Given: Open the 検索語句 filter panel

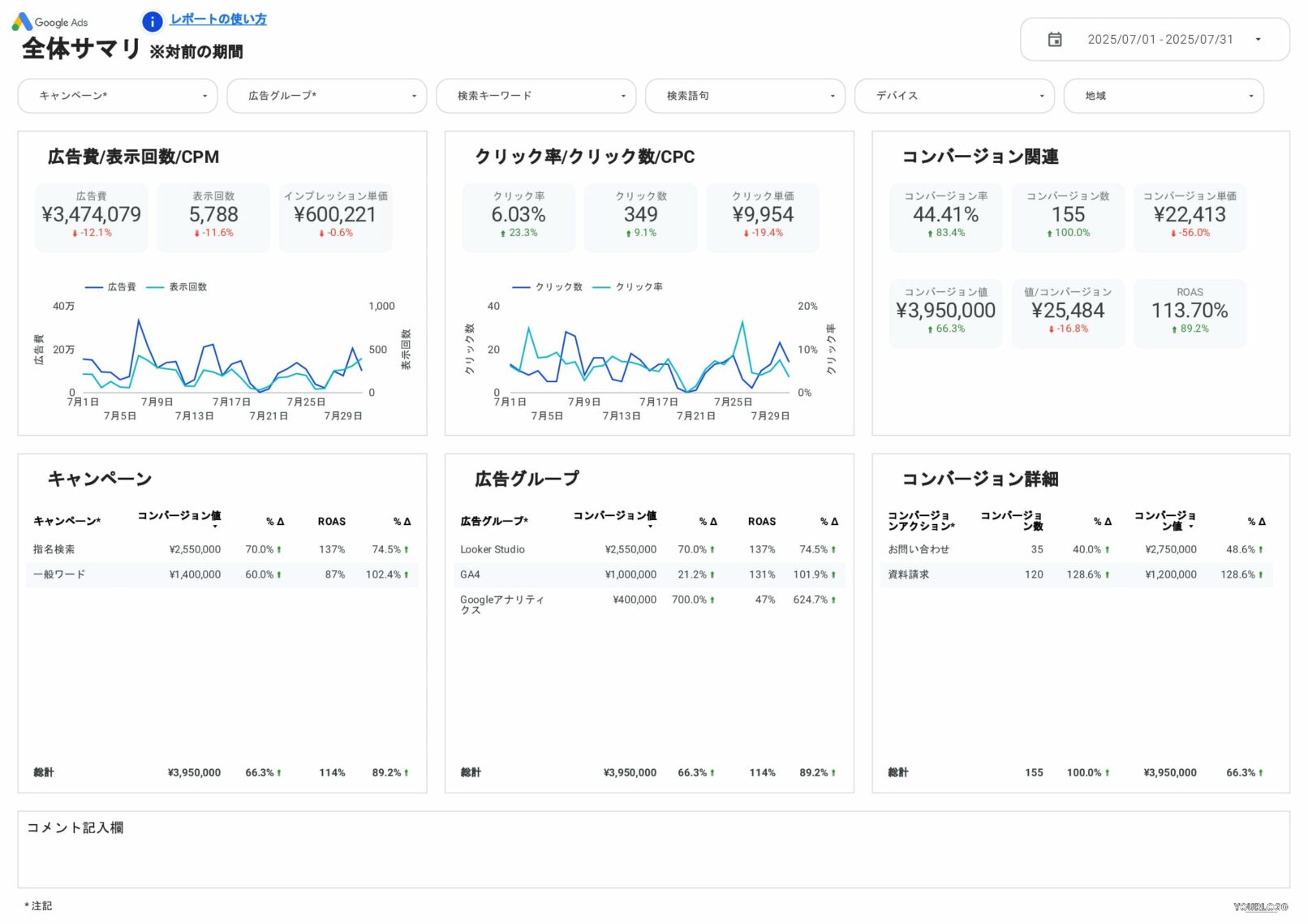Looking at the screenshot, I should tap(745, 96).
